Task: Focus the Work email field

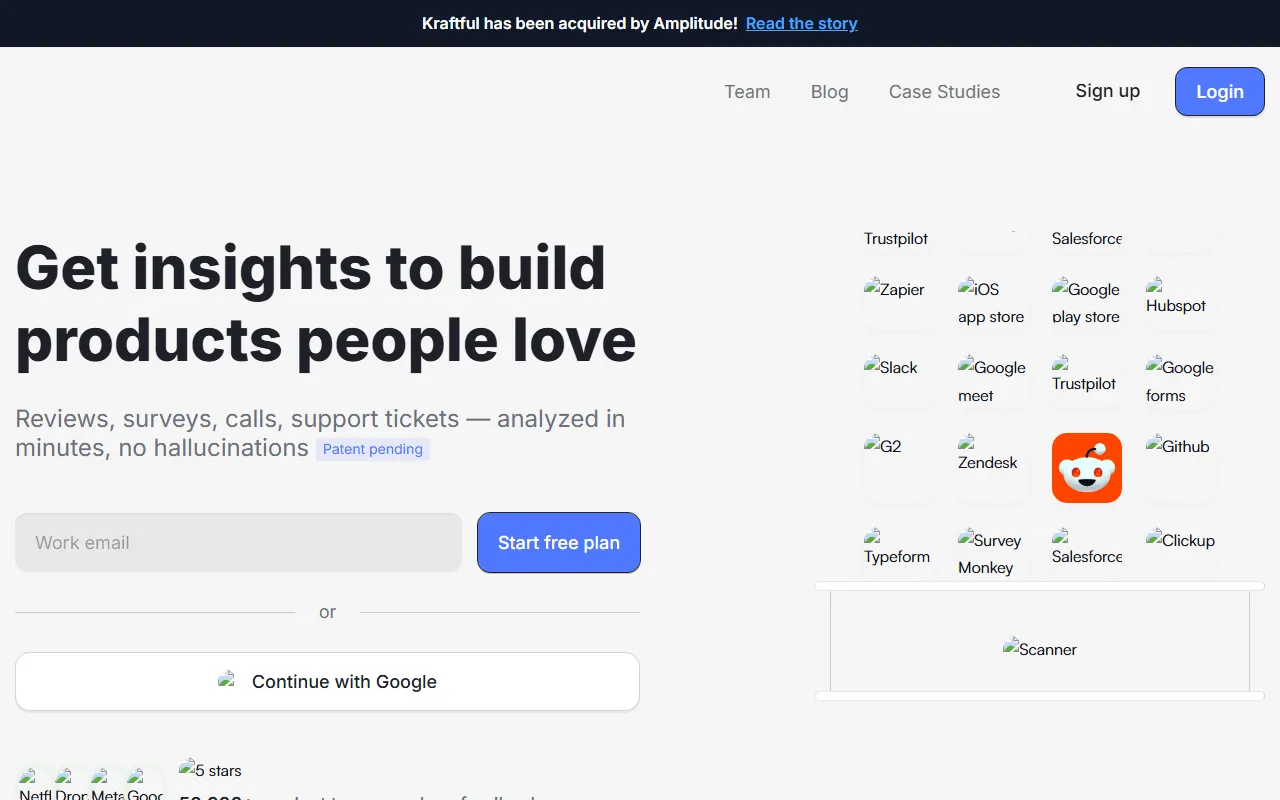Action: point(238,543)
